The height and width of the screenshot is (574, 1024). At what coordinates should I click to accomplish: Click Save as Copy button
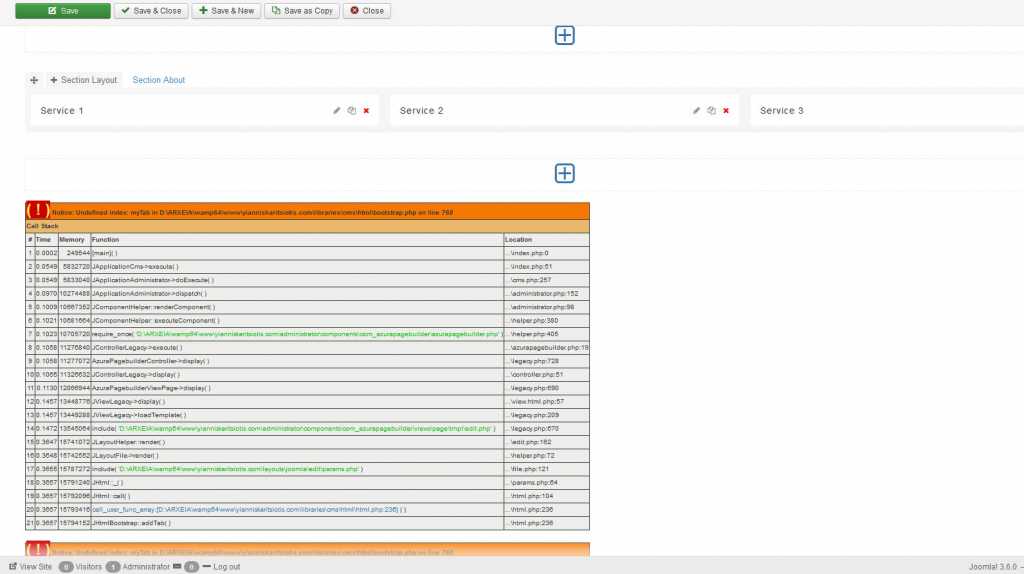tap(302, 11)
